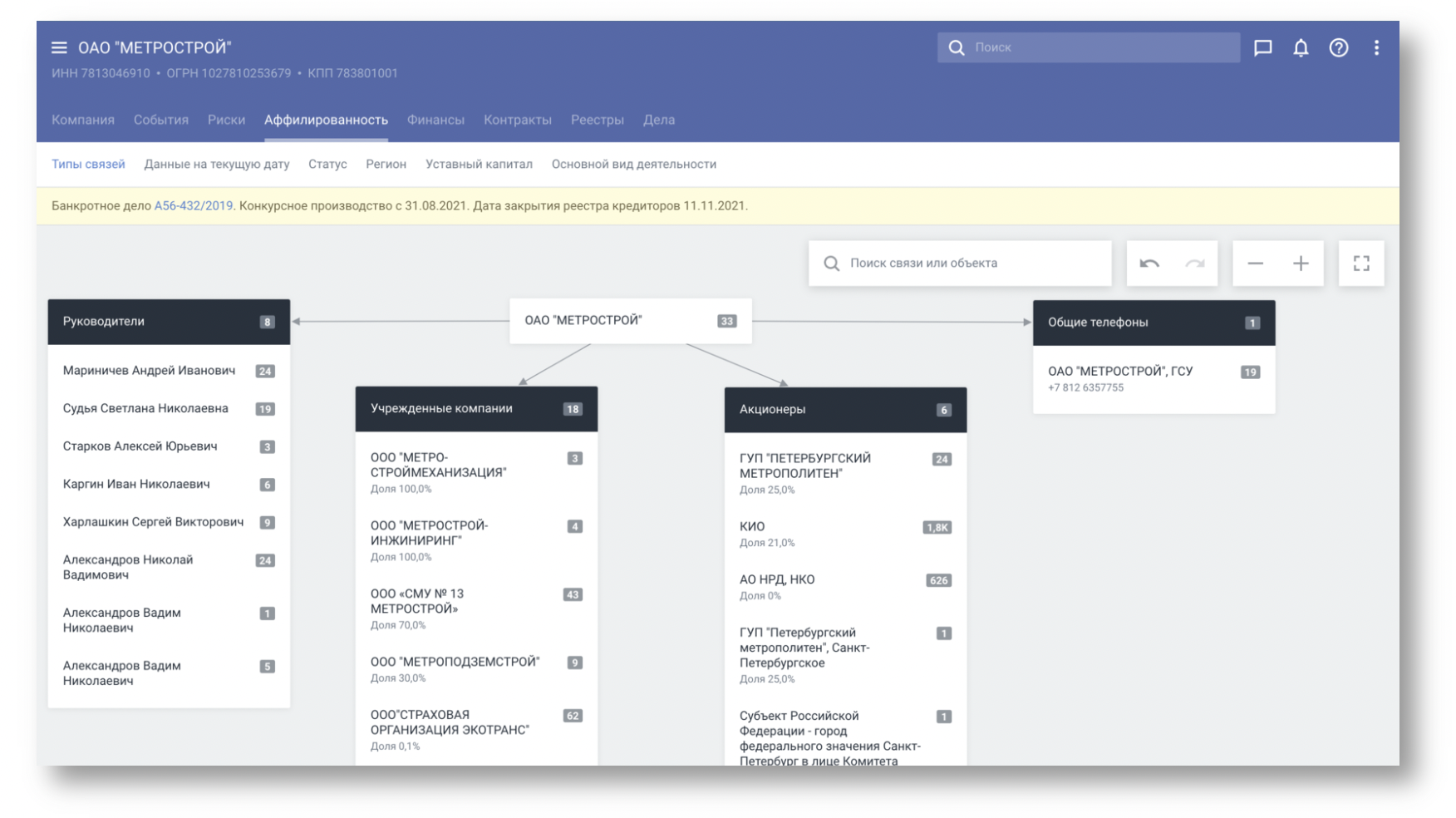
Task: Switch to the Дела tab
Action: point(659,120)
